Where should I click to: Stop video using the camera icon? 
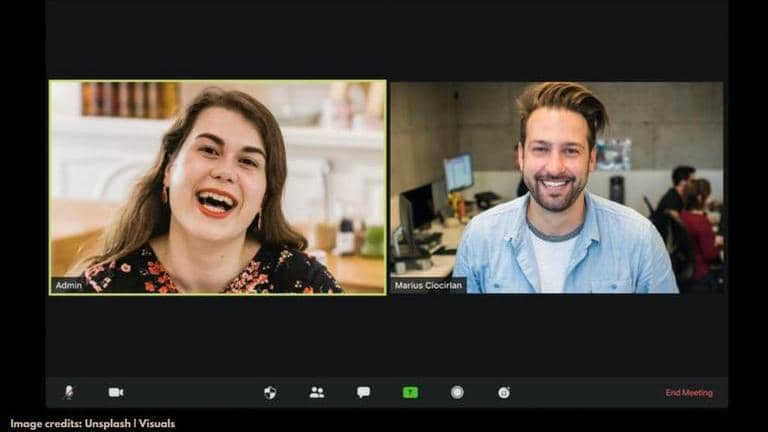116,392
